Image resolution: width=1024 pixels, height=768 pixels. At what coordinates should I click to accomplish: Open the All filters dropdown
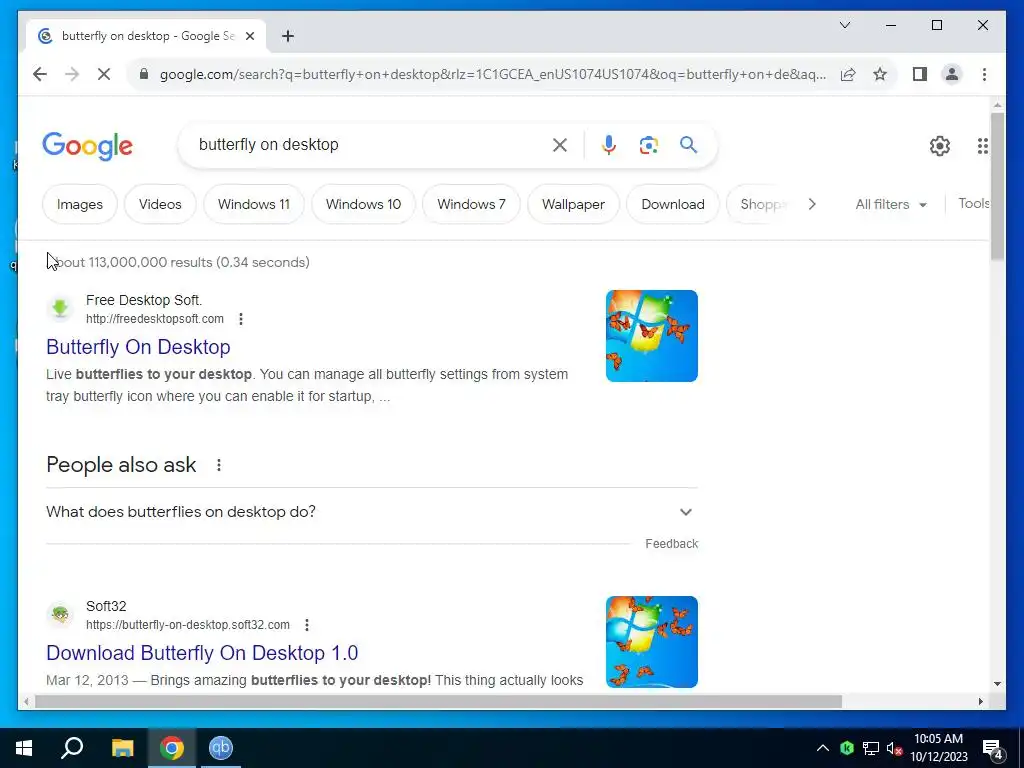[891, 204]
